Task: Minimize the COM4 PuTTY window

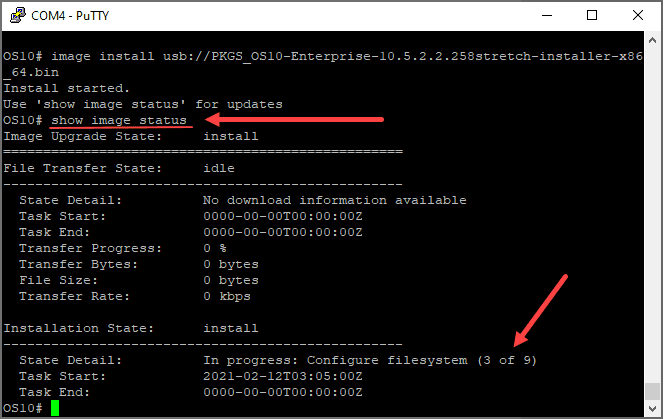Action: (547, 16)
